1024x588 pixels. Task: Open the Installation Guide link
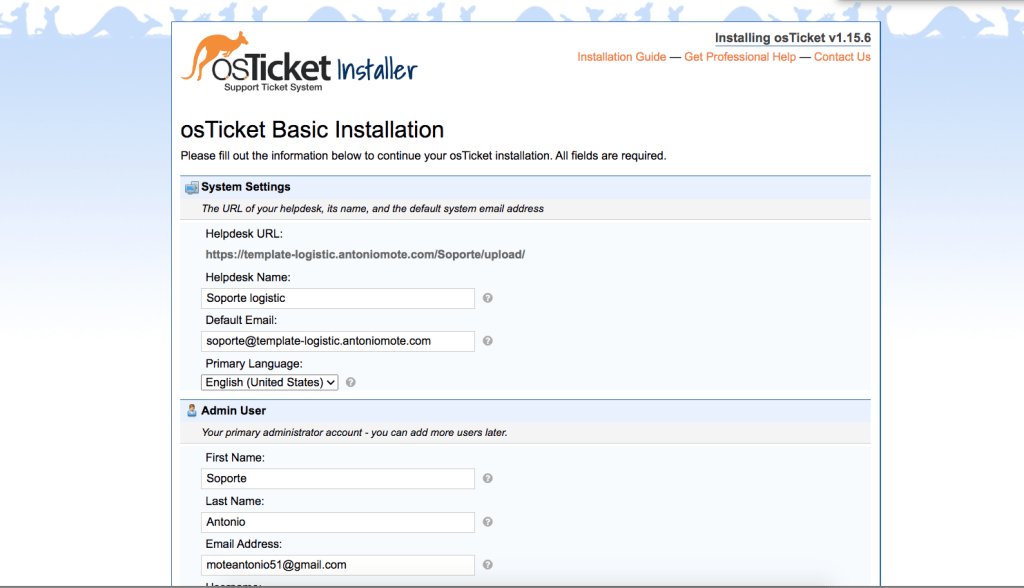click(x=621, y=57)
